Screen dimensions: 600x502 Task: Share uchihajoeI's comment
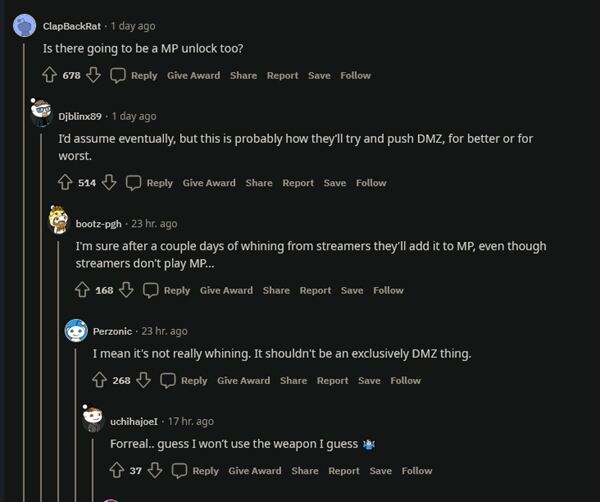click(x=305, y=470)
